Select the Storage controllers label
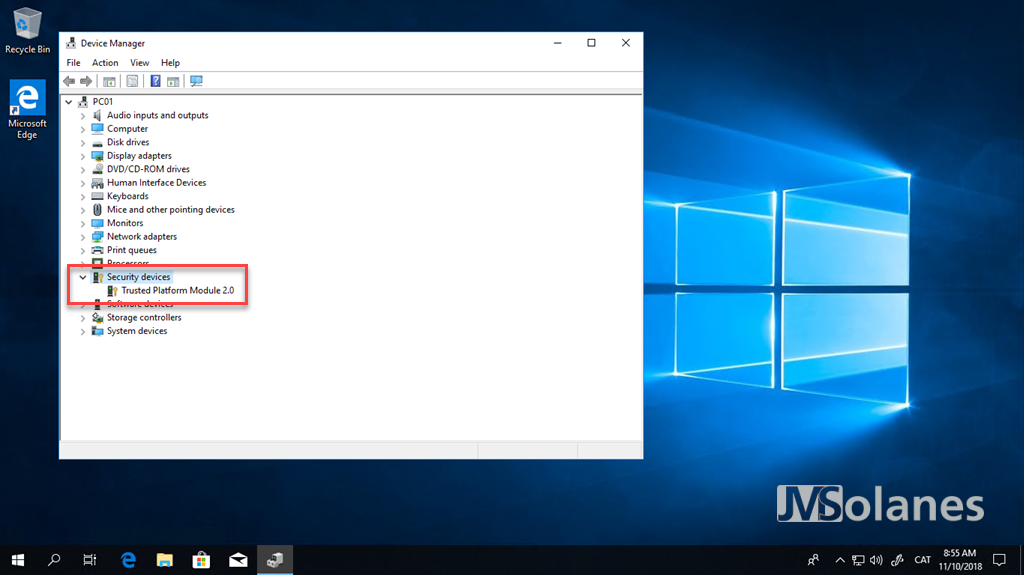Viewport: 1024px width, 575px height. click(144, 318)
